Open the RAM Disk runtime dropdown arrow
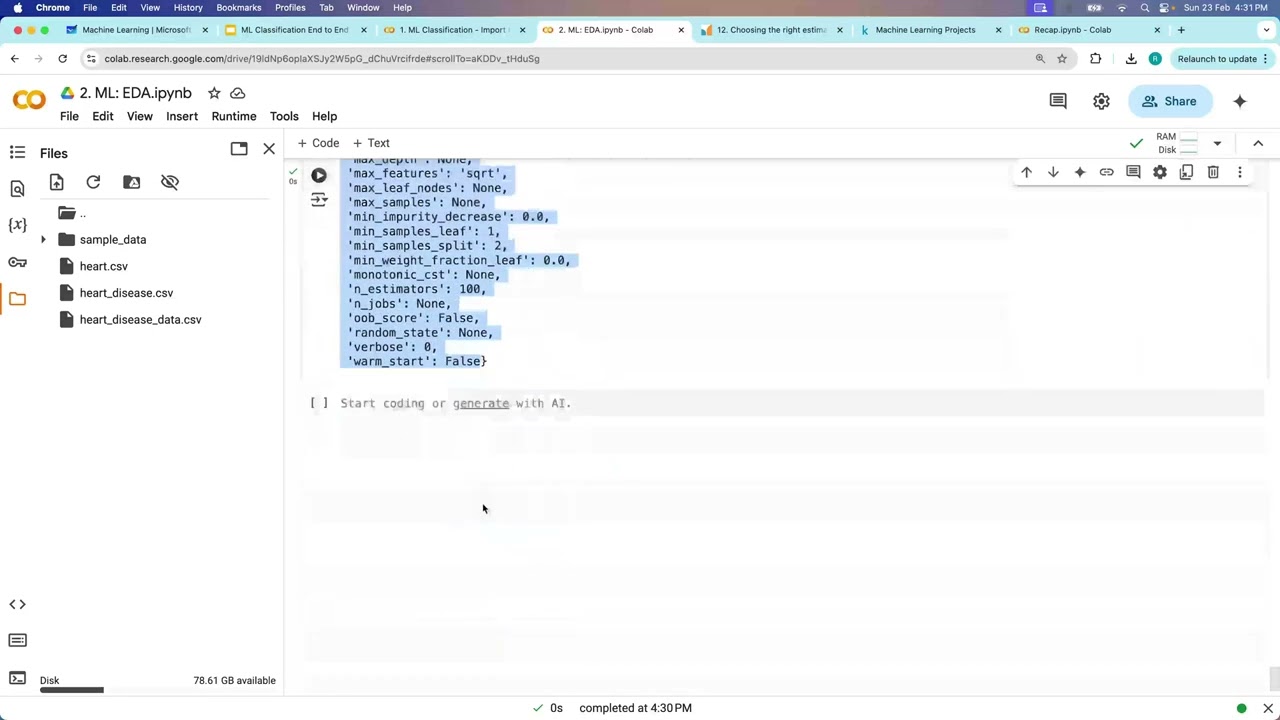 [1217, 143]
